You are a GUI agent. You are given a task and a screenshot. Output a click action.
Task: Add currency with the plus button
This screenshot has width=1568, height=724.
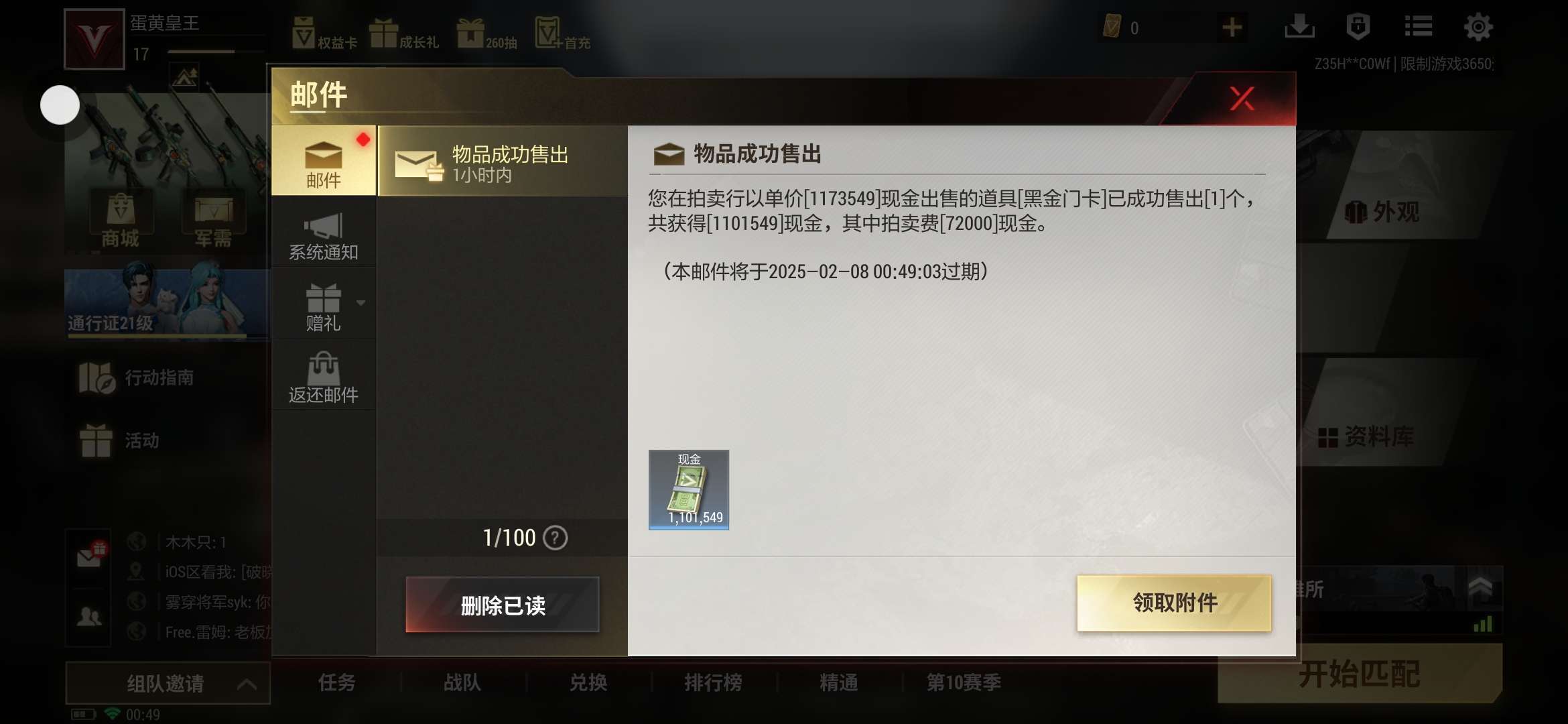coord(1232,27)
